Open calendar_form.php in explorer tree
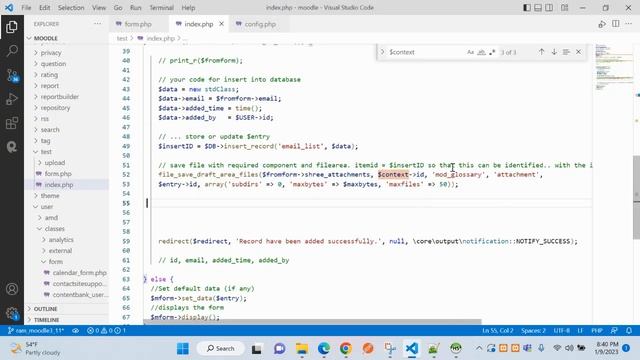 click(x=79, y=273)
